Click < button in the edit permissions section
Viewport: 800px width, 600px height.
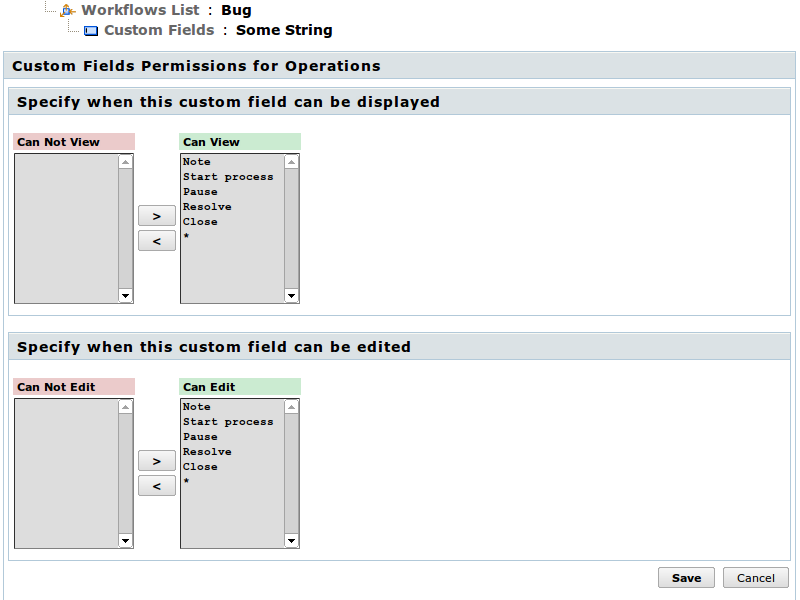pyautogui.click(x=157, y=486)
